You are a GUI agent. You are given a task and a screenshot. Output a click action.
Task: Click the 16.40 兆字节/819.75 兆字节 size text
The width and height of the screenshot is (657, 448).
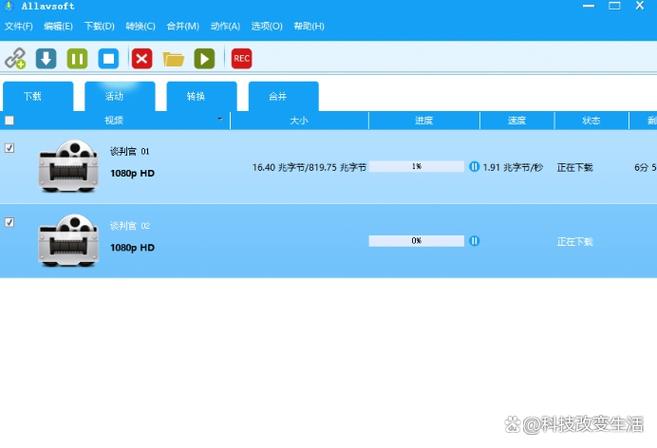(309, 167)
